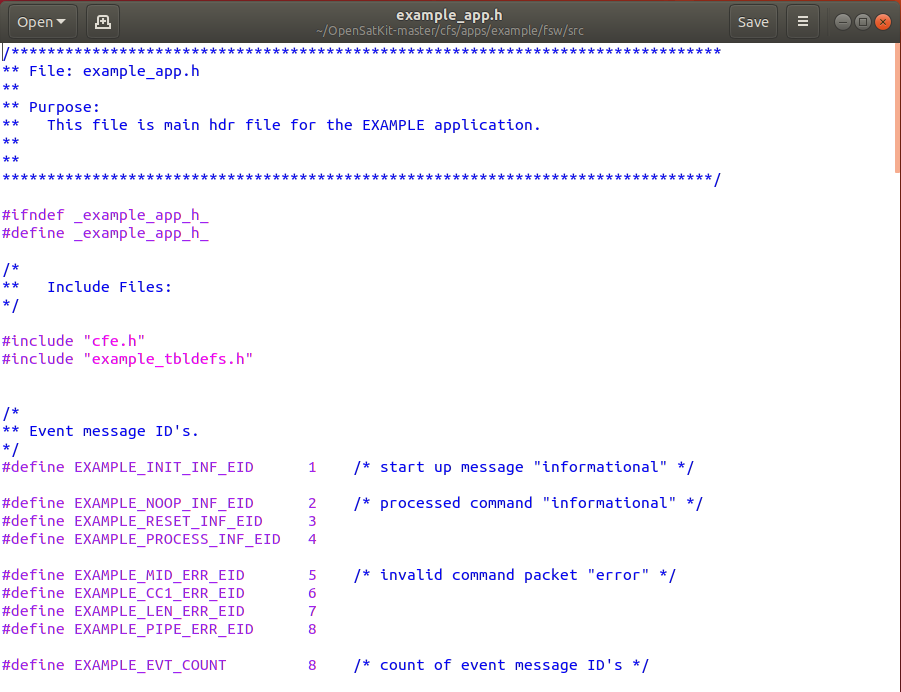
Task: Click EXAMPLE_NOOP_INF_EID define name
Action: coord(164,503)
